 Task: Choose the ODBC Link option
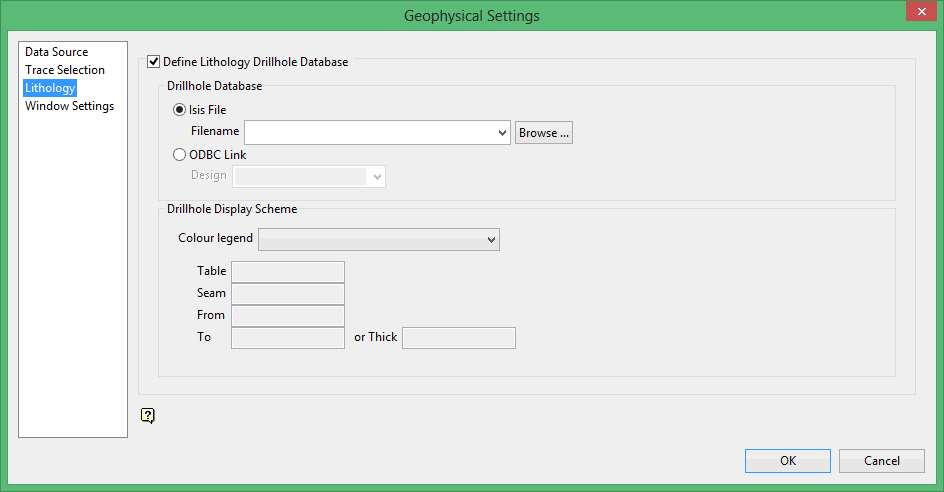click(x=180, y=155)
